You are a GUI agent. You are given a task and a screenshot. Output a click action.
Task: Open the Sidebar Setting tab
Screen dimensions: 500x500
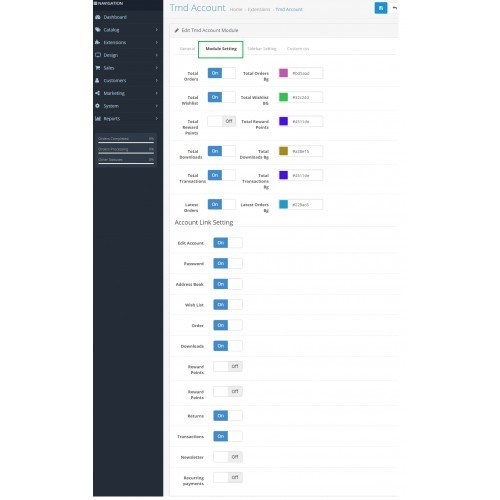262,49
